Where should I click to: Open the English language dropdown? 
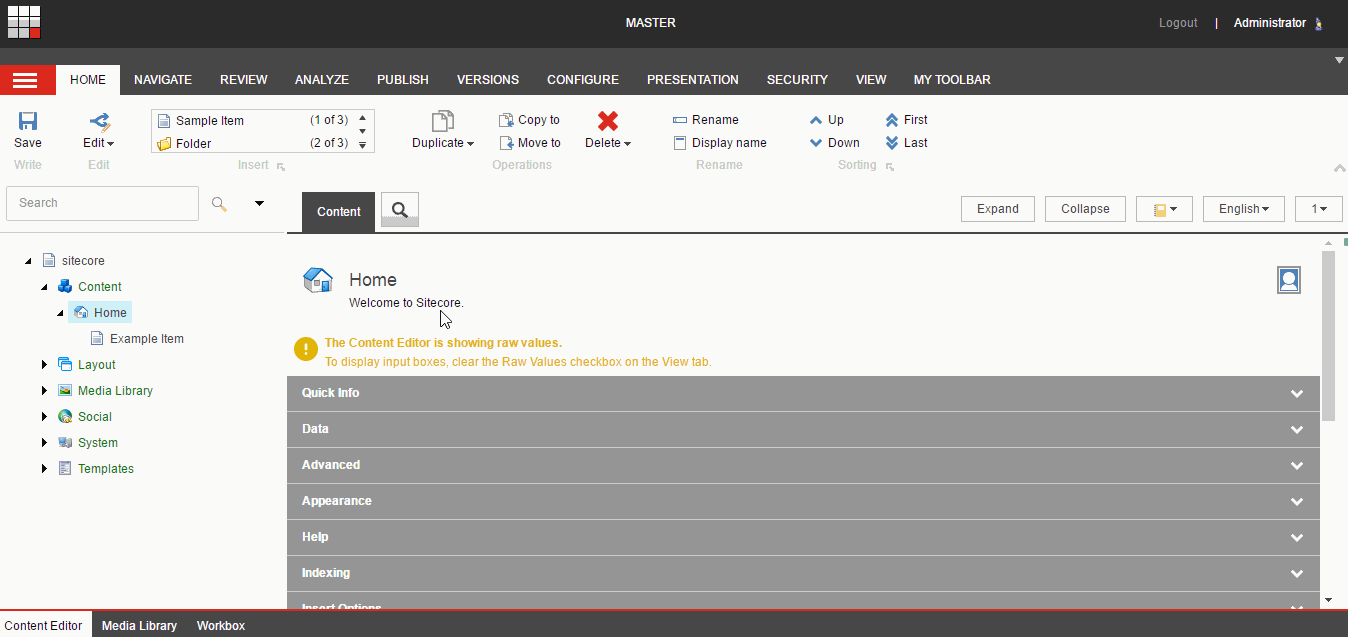point(1244,209)
